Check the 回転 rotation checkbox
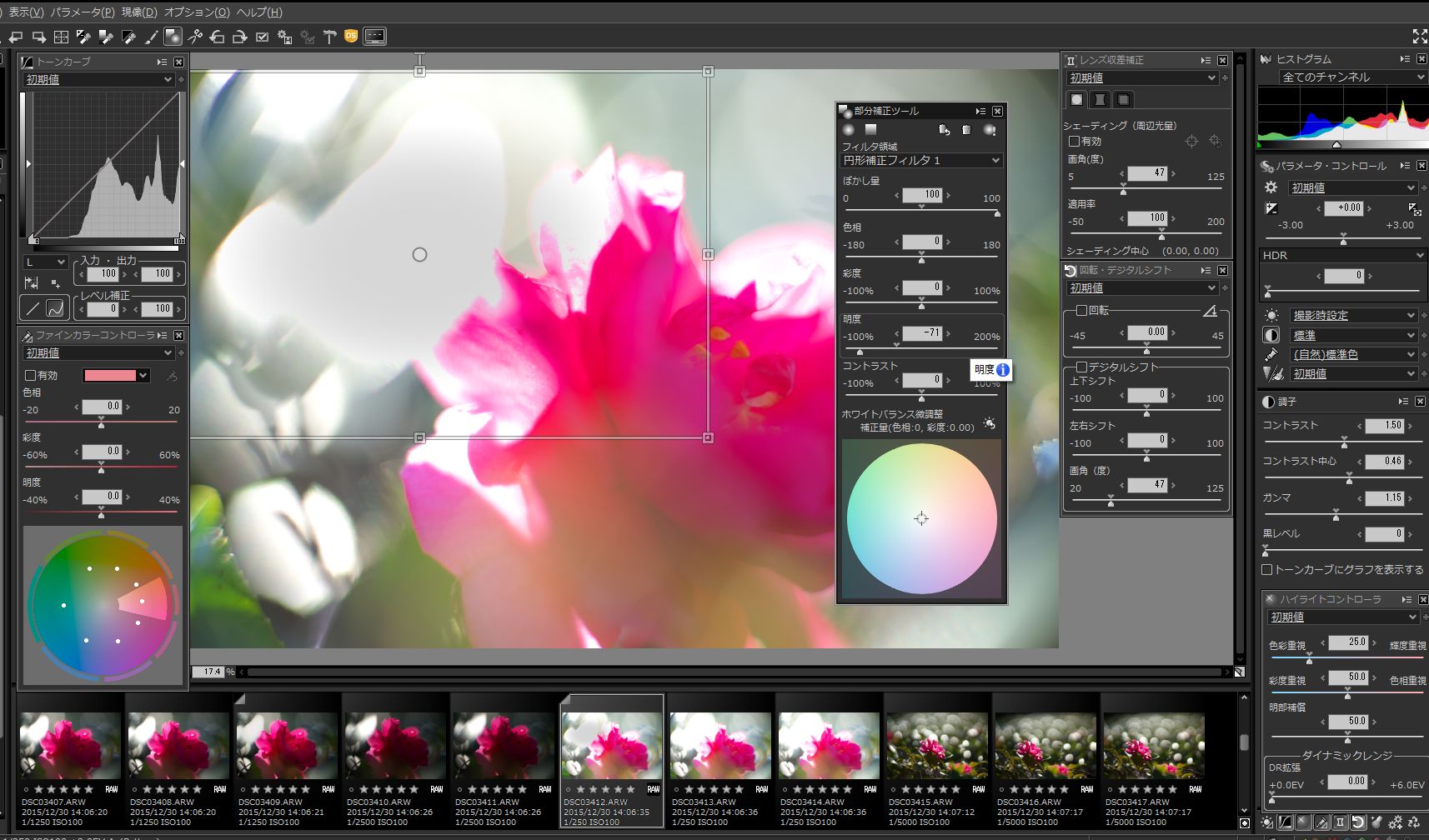 point(1081,310)
